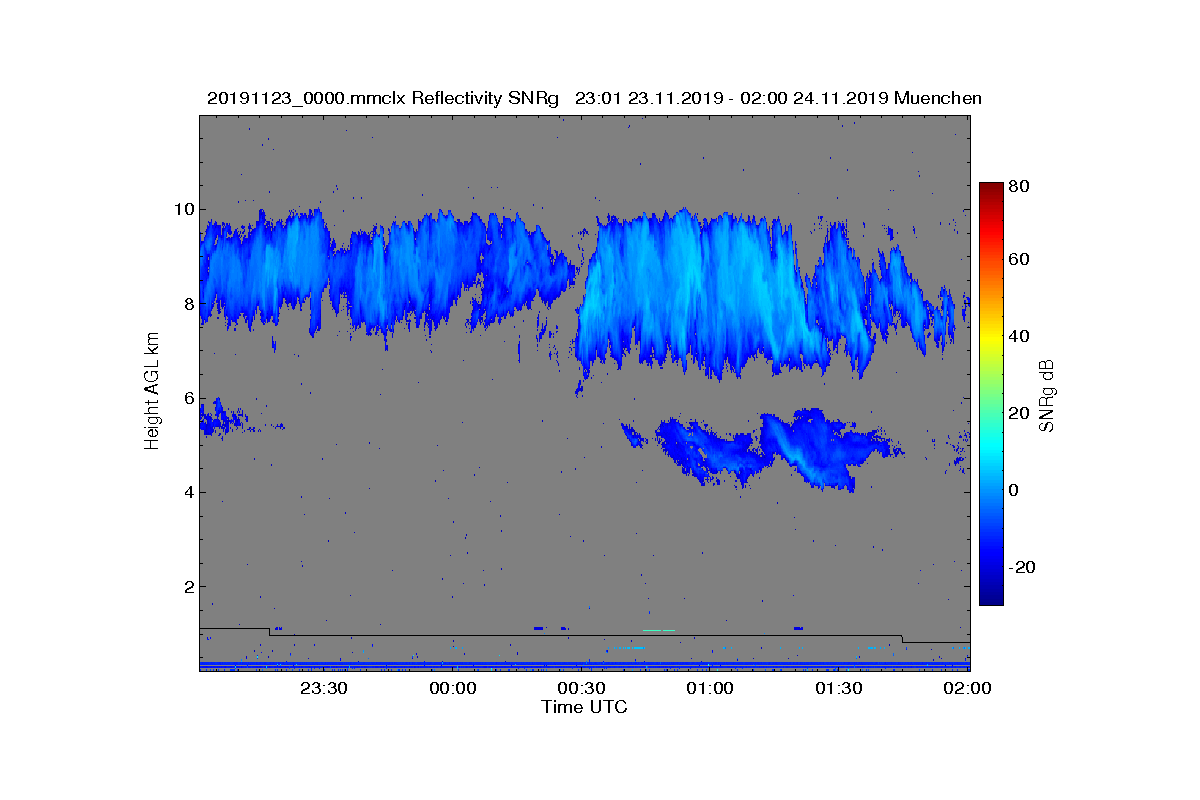This screenshot has height=800, width=1200.
Task: Click the SNRg color scale bar
Action: pos(991,394)
